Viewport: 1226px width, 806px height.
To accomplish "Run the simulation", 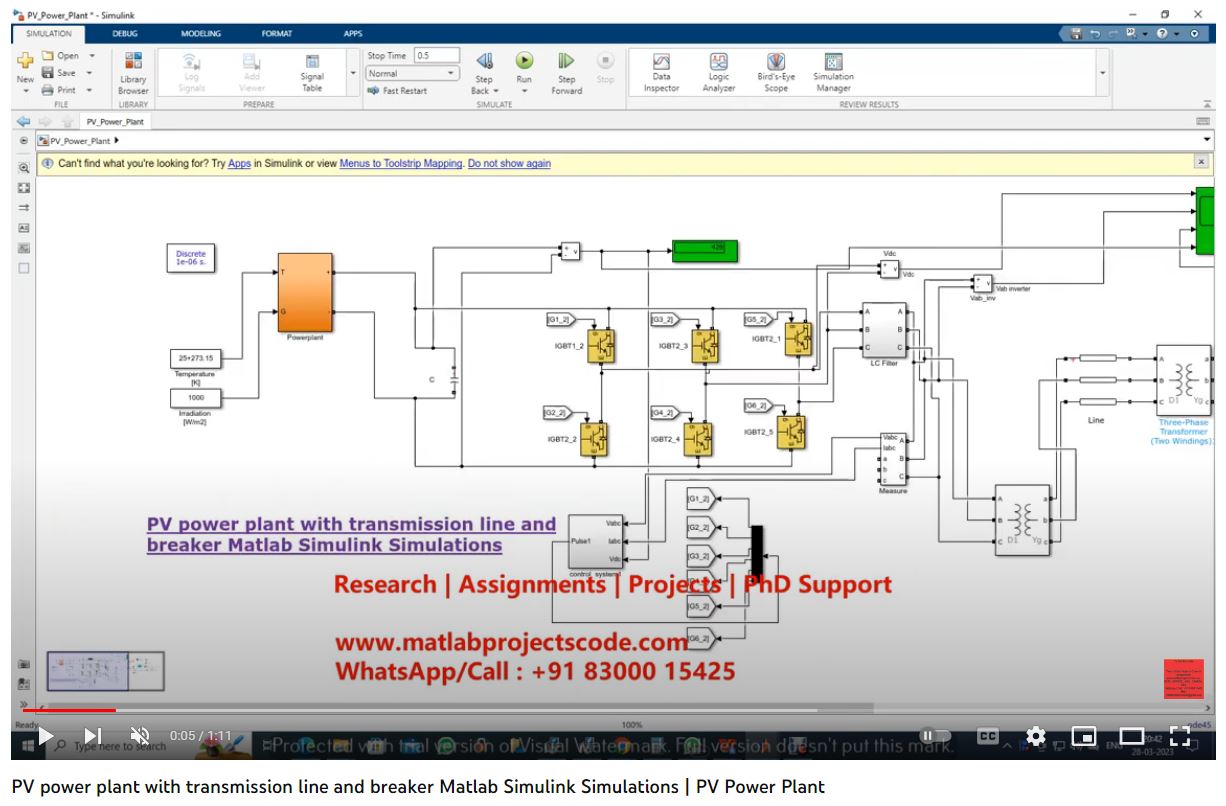I will click(x=526, y=63).
